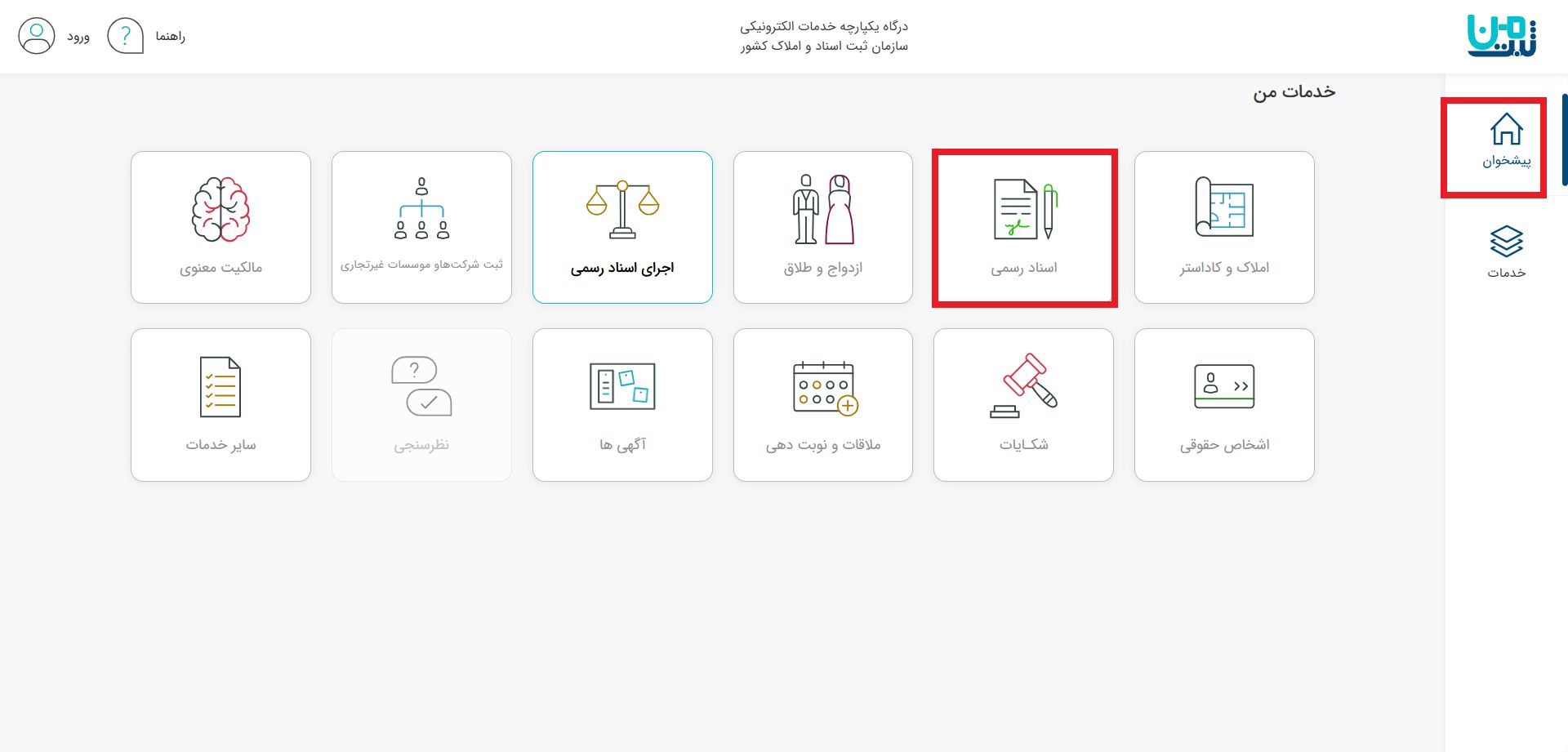
Task: Open the سایر خدمات checklist icon
Action: point(220,386)
